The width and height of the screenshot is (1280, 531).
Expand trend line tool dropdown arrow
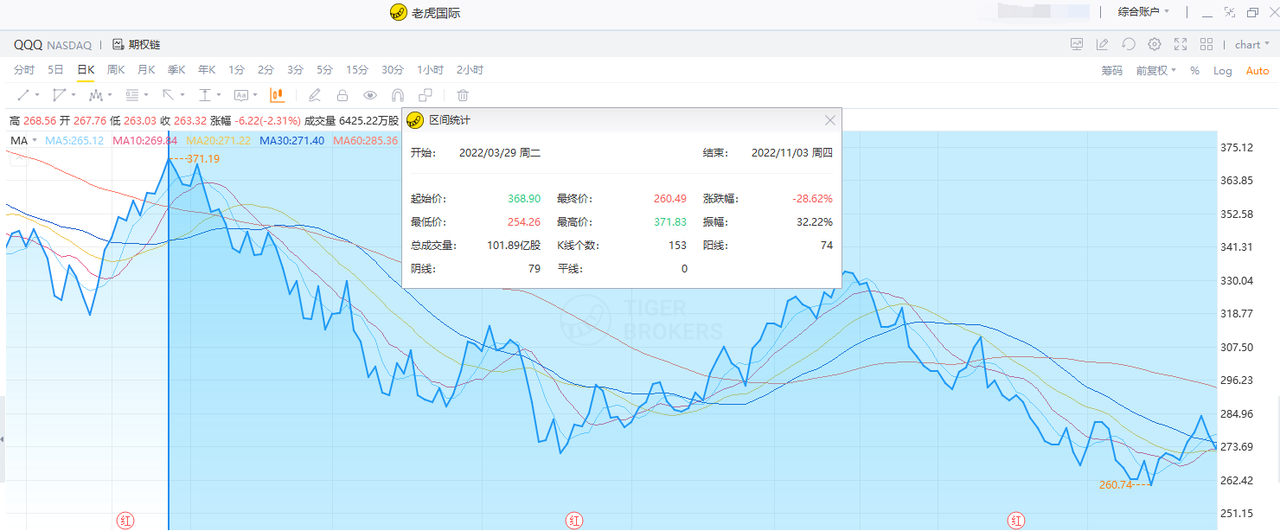click(x=38, y=95)
